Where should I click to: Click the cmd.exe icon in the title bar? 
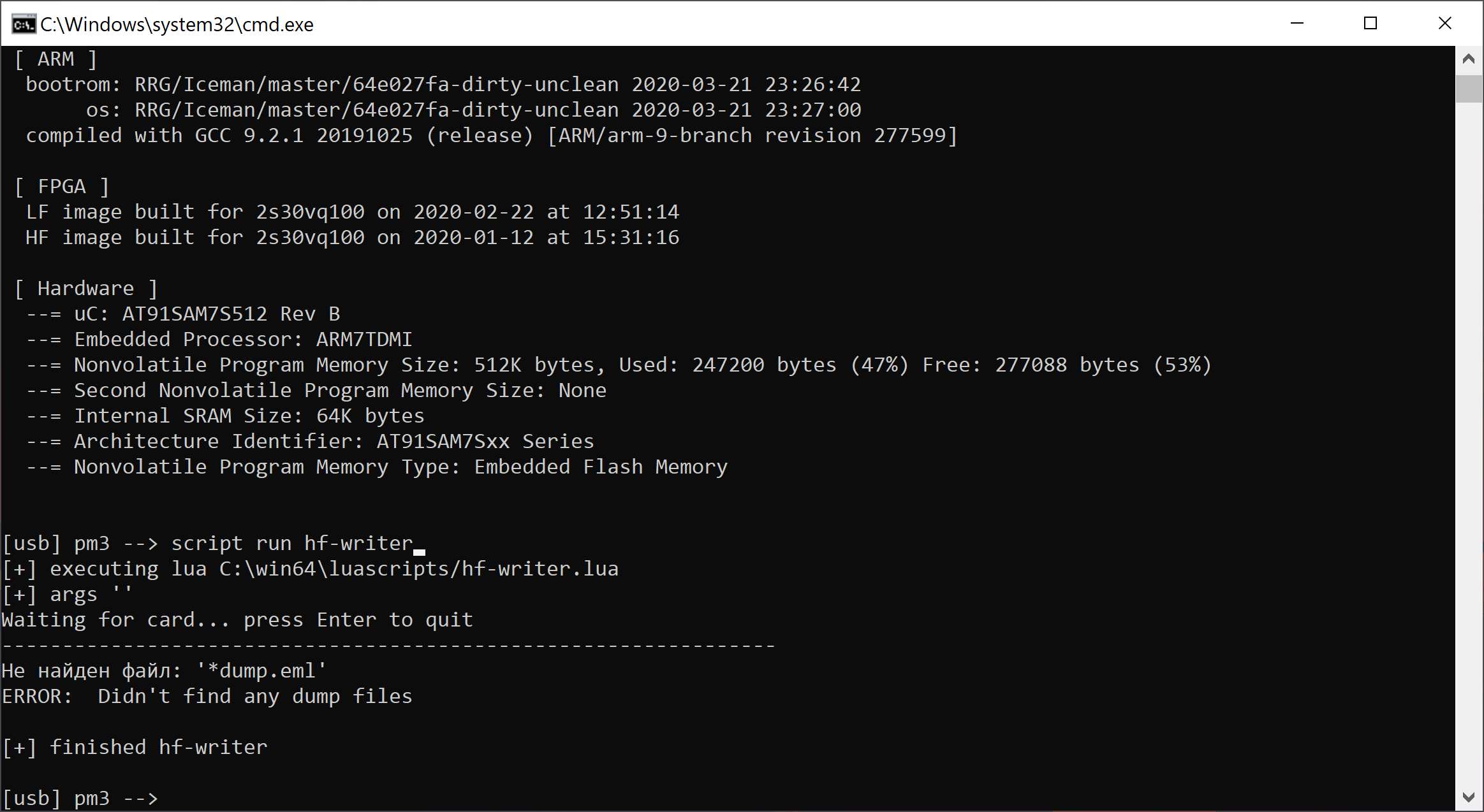(23, 24)
